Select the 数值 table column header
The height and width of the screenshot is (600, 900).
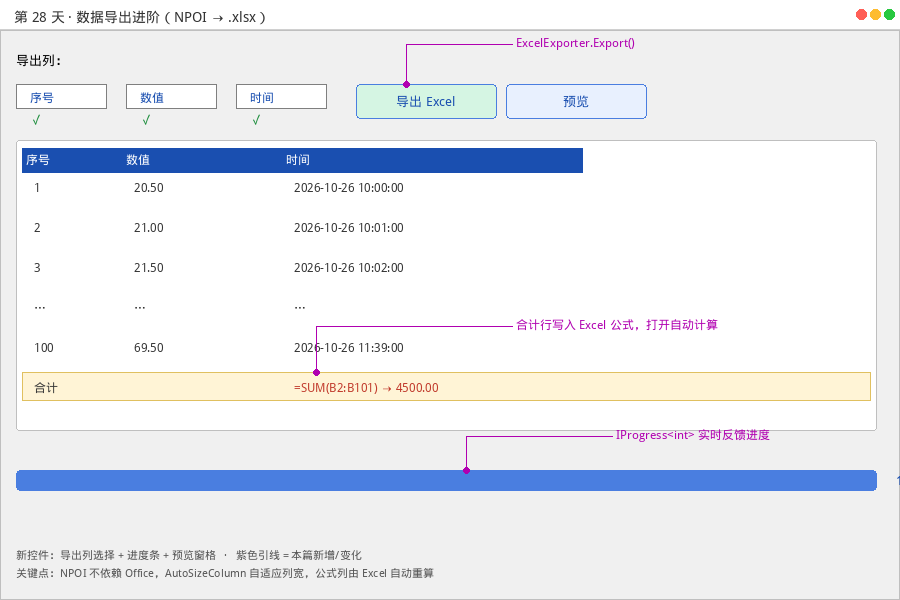click(x=138, y=160)
